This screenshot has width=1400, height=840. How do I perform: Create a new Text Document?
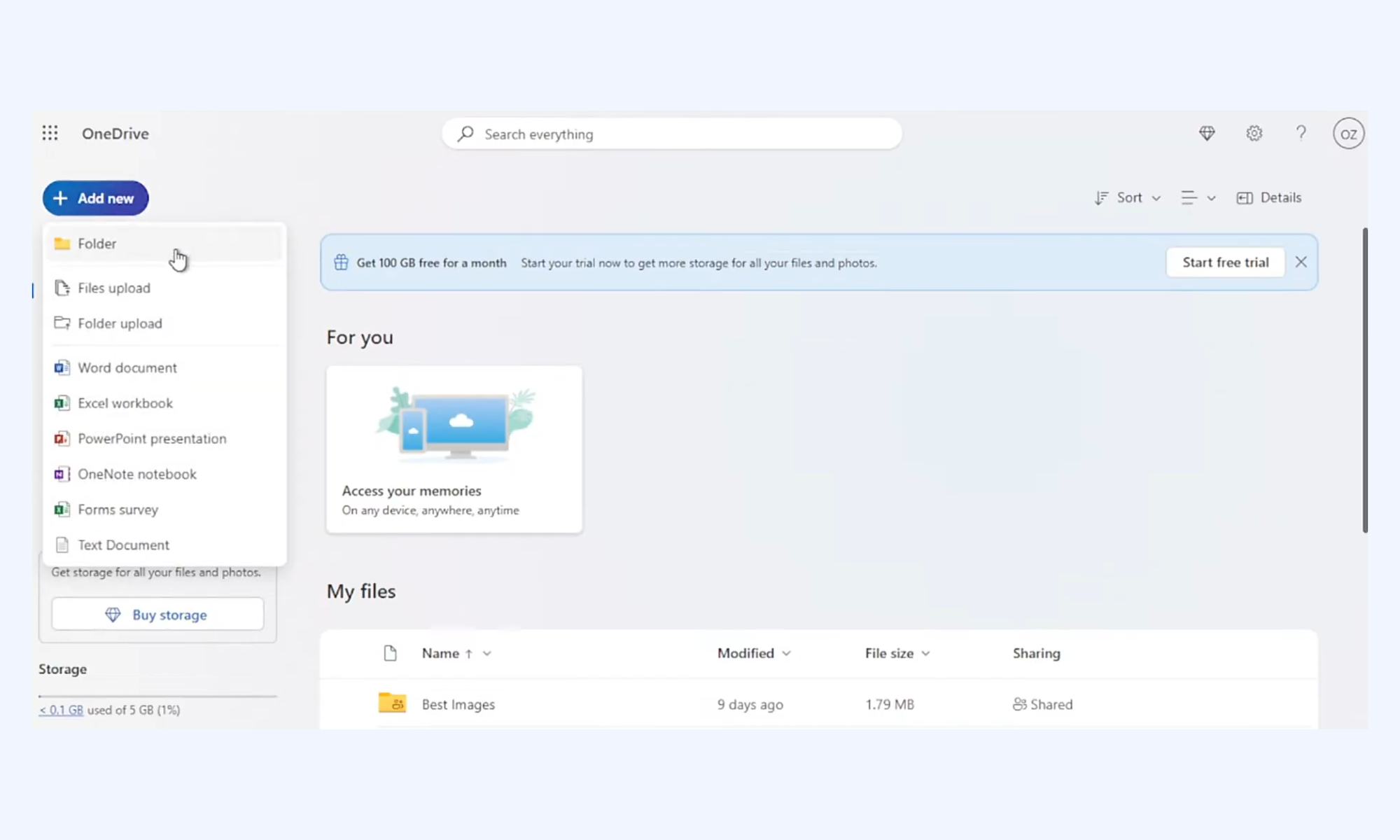(164, 545)
